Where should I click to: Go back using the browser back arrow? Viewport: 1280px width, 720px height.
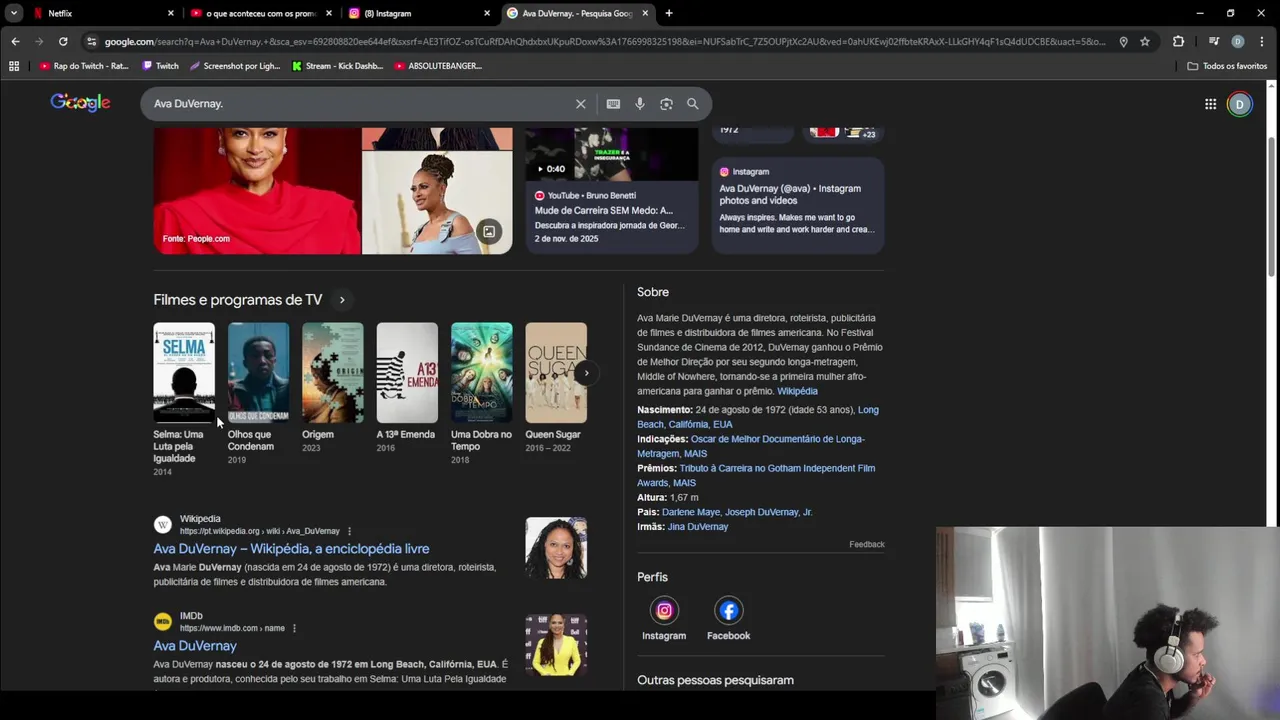point(15,41)
